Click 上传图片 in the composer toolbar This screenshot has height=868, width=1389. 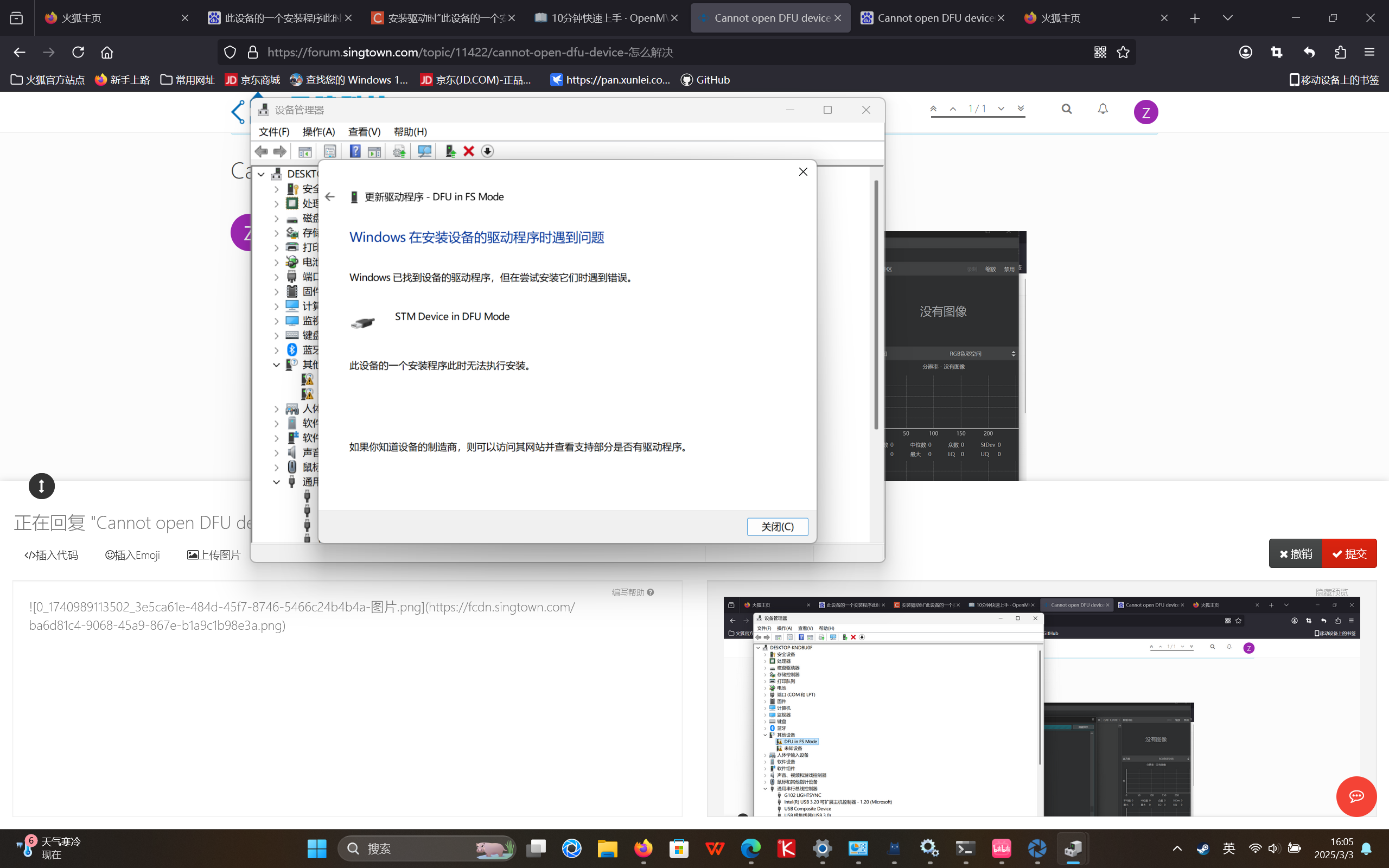tap(214, 555)
